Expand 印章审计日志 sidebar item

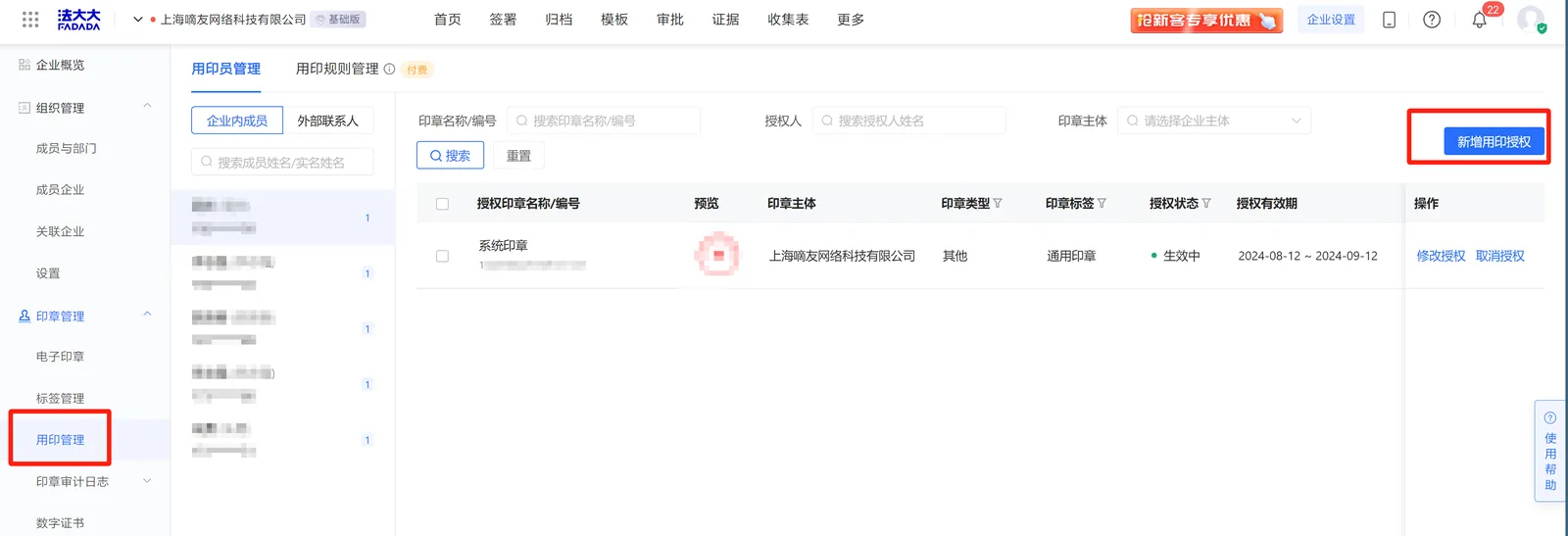coord(148,481)
